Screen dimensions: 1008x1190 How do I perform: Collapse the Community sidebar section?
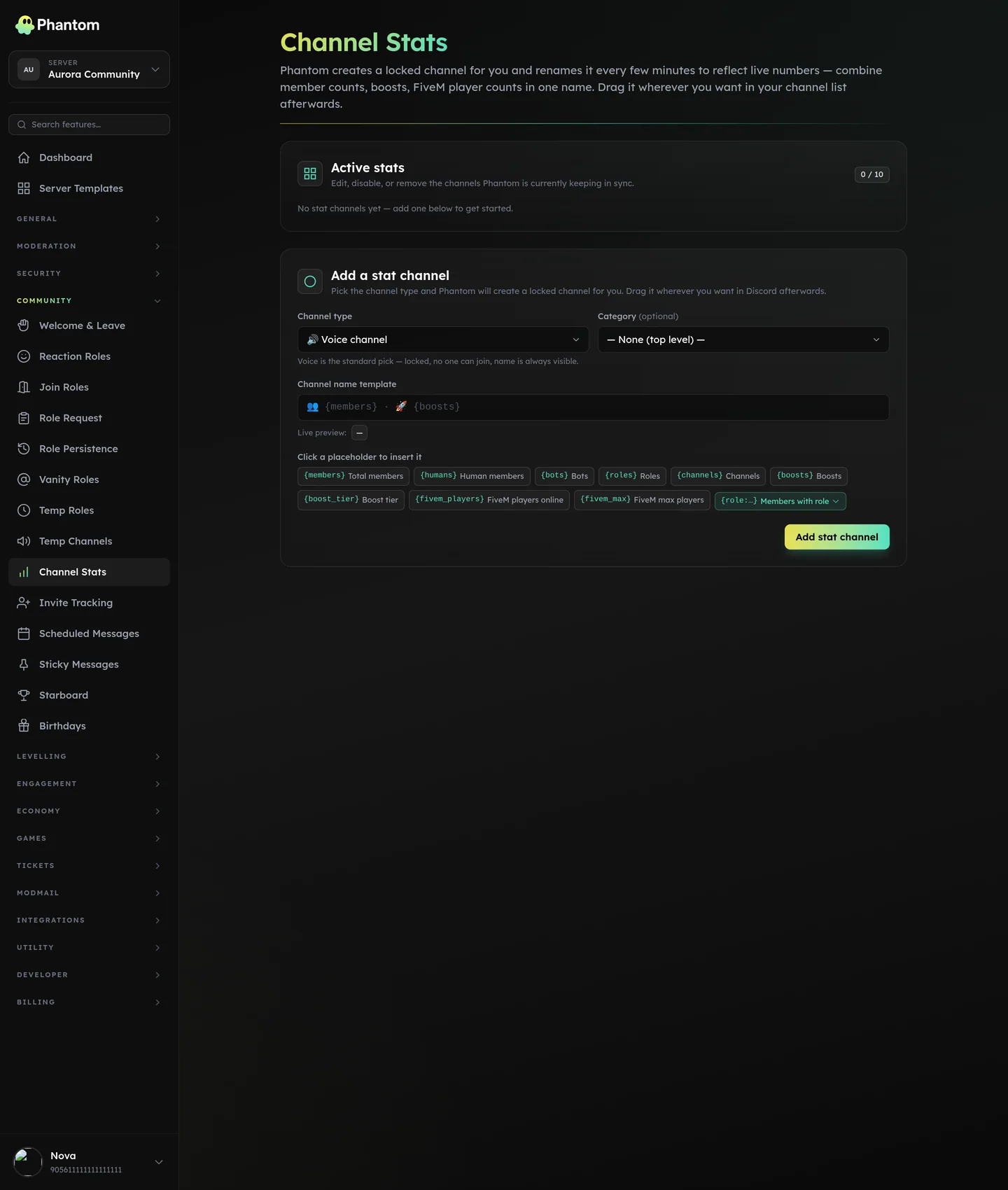click(89, 301)
